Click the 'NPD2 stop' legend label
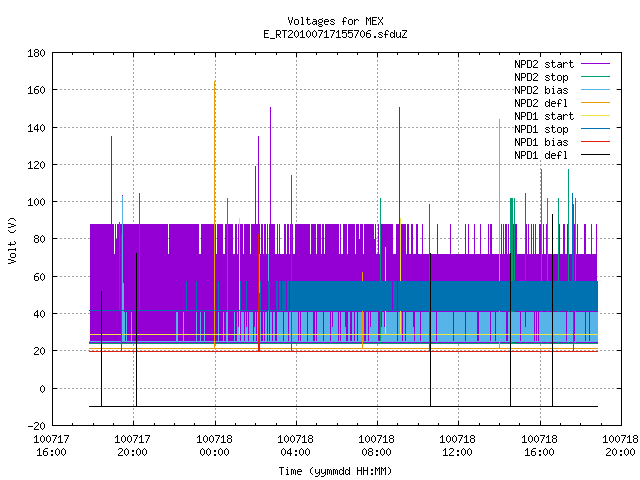Image resolution: width=640 pixels, height=480 pixels. tap(541, 77)
